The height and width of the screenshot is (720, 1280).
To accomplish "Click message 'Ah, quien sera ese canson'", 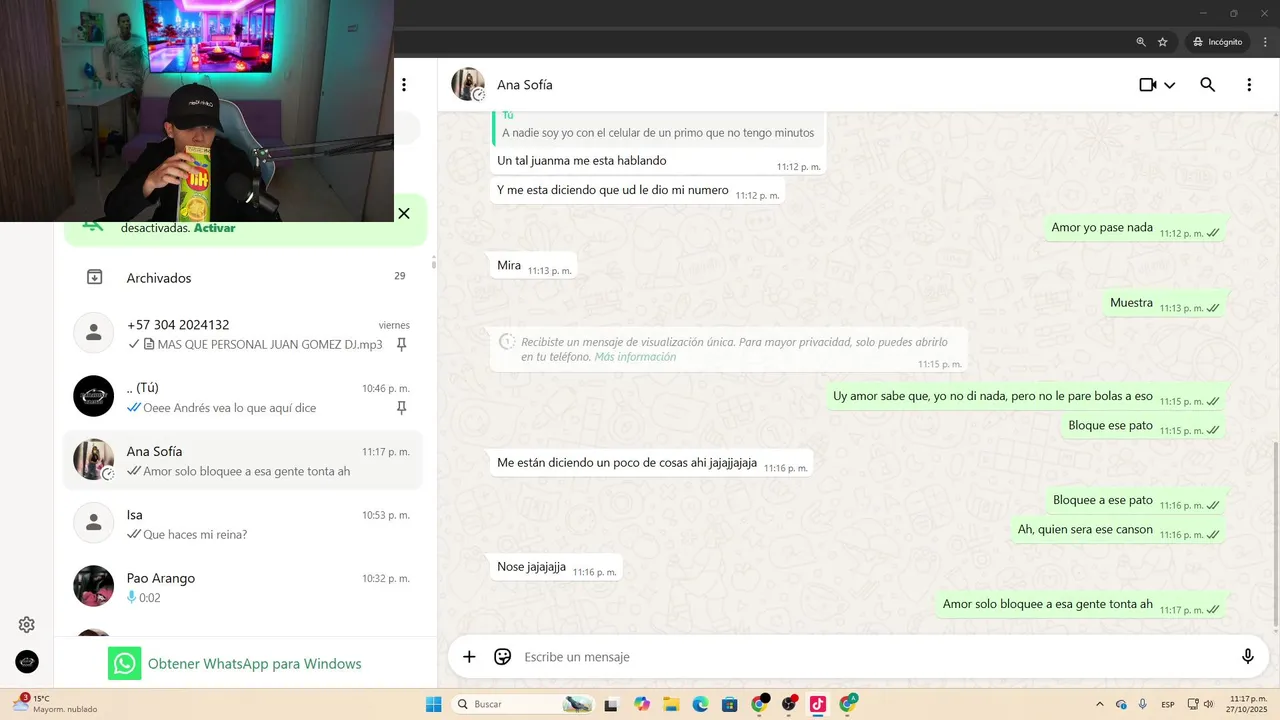I will (x=1119, y=530).
